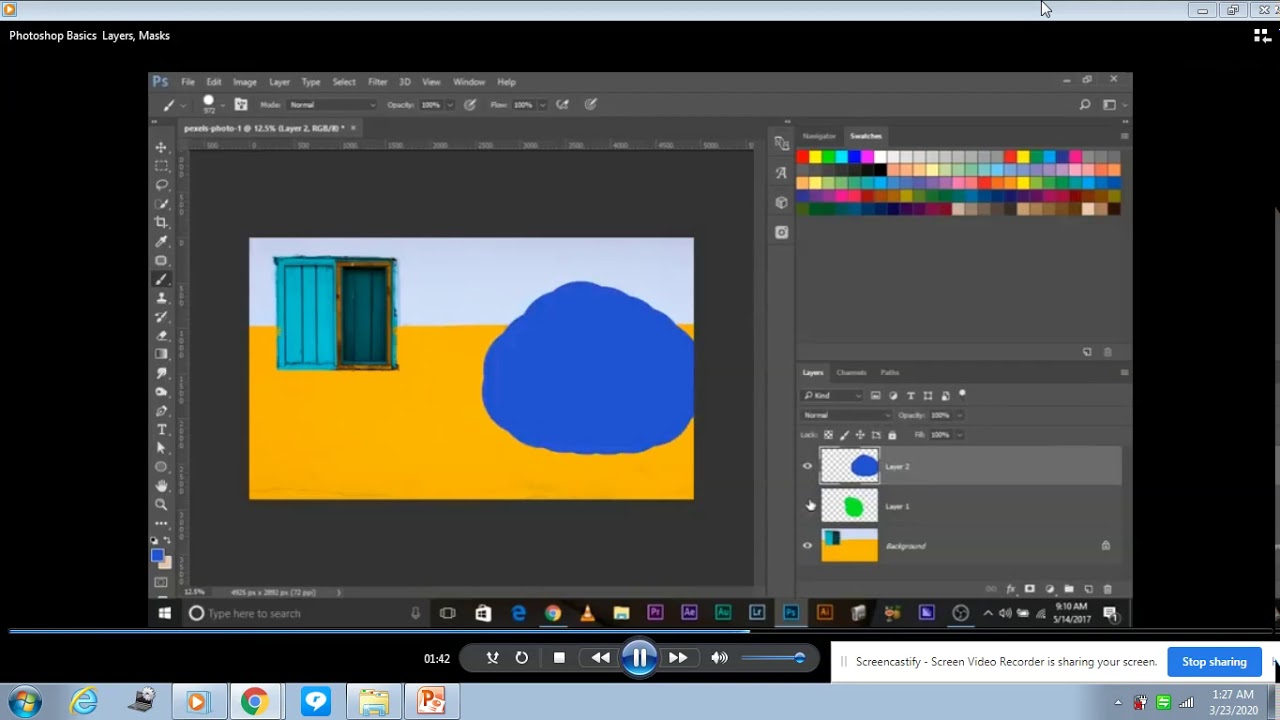Image resolution: width=1280 pixels, height=720 pixels.
Task: Toggle visibility of Layer 1
Action: coord(808,506)
